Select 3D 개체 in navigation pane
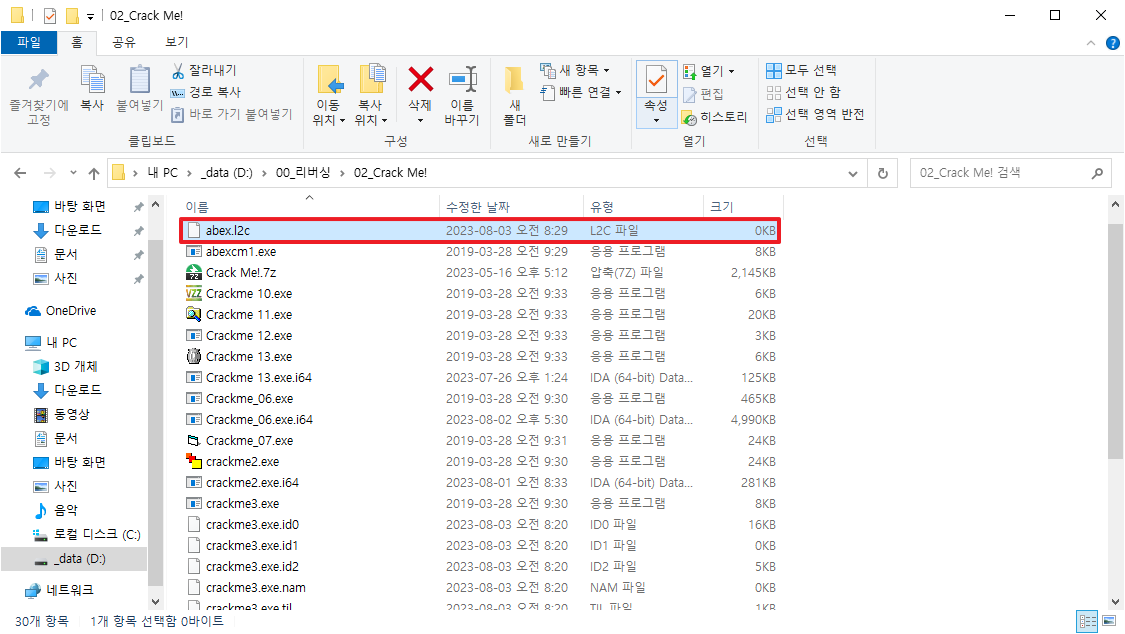This screenshot has height=634, width=1125. click(75, 366)
